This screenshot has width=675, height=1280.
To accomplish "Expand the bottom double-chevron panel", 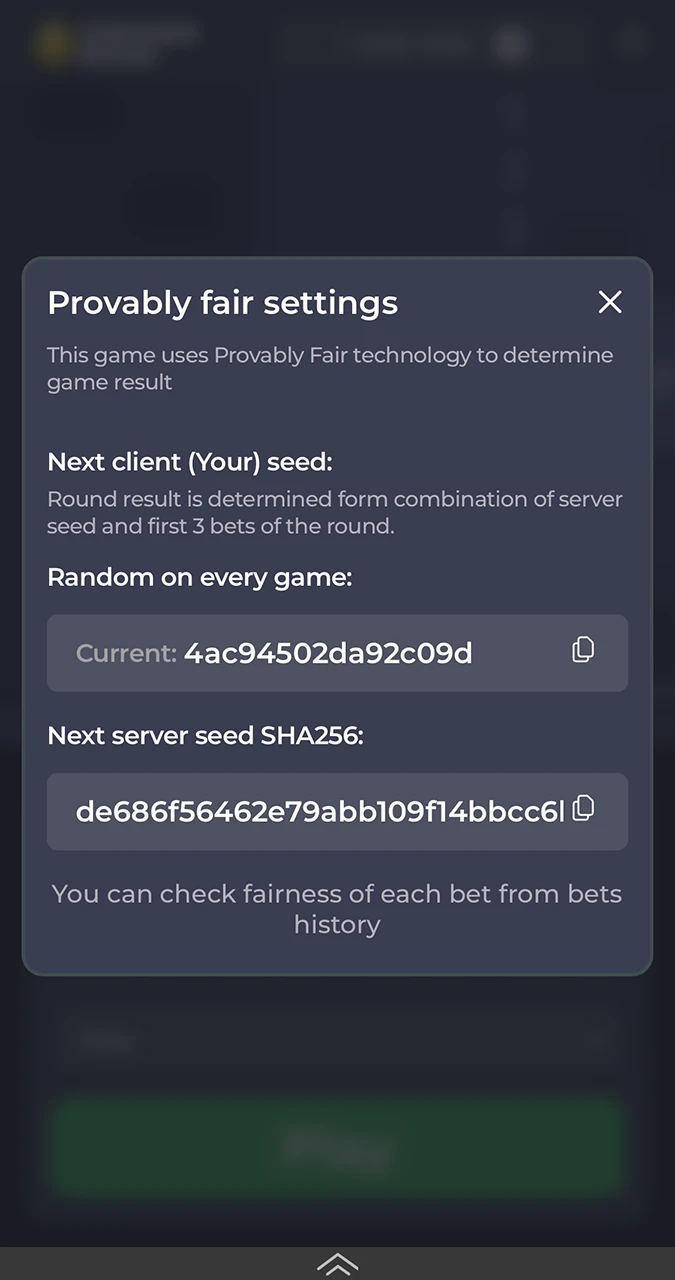I will point(337,1264).
